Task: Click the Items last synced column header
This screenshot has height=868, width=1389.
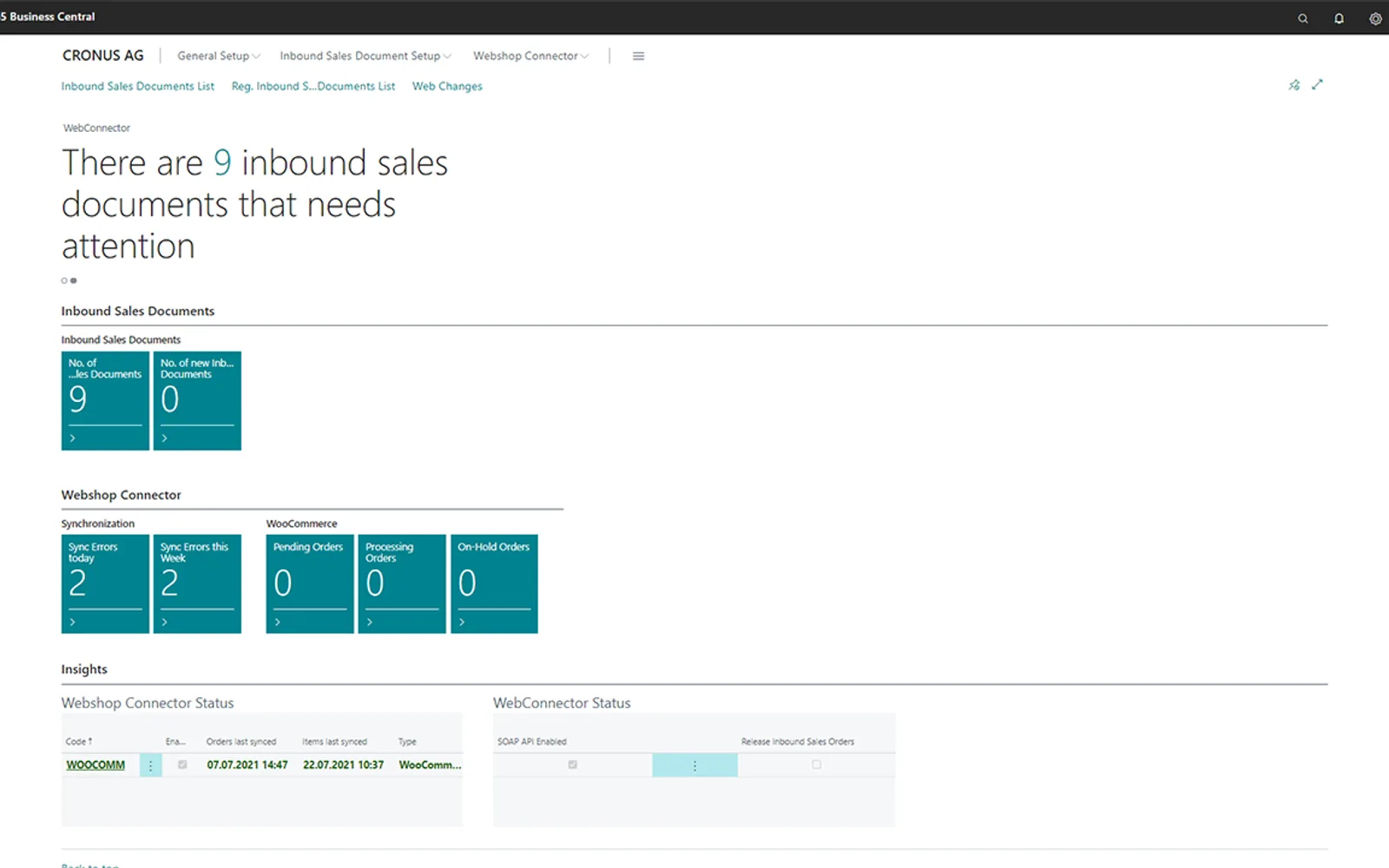Action: tap(334, 741)
